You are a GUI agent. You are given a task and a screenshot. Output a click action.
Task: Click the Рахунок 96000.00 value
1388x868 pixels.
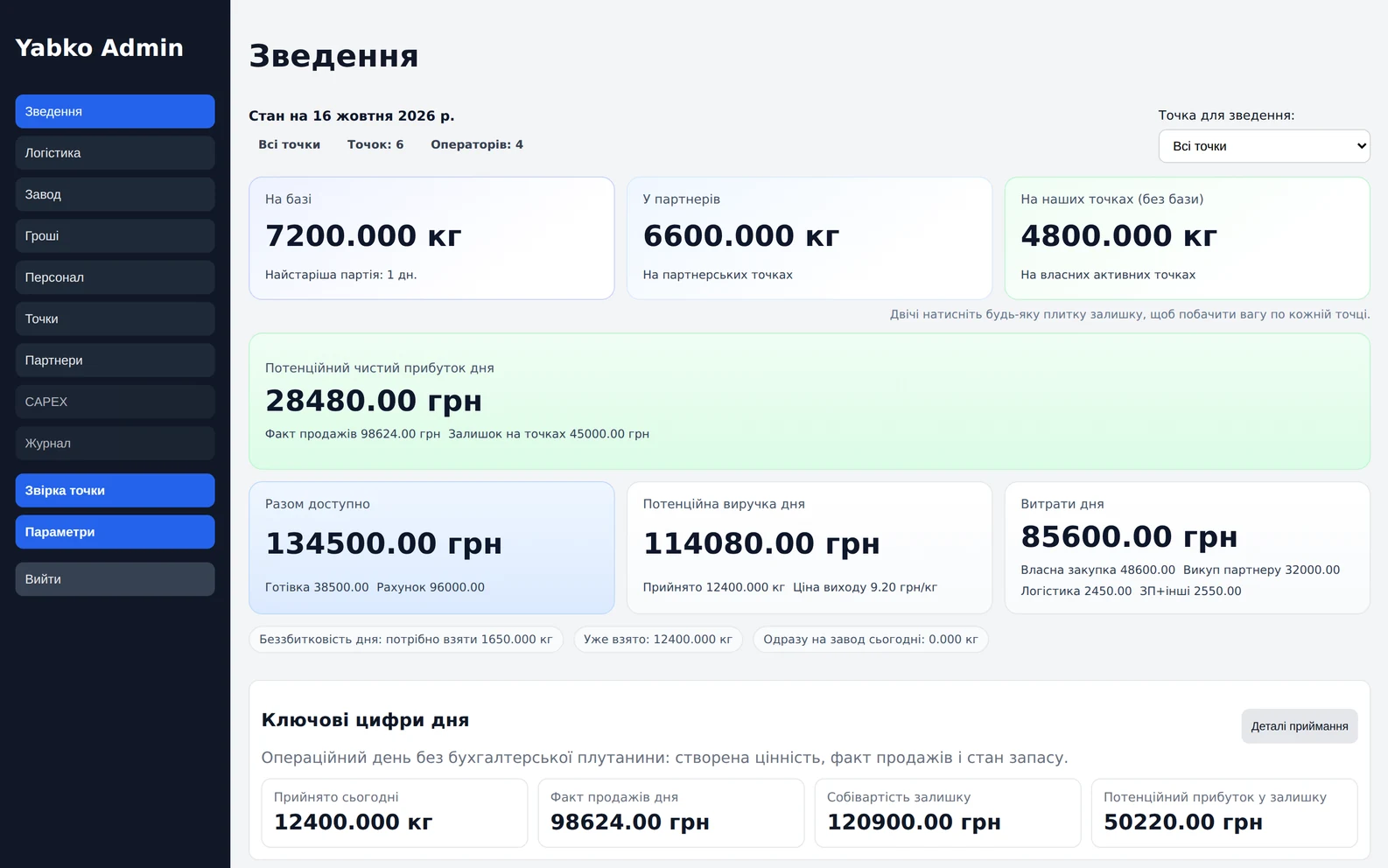[431, 587]
